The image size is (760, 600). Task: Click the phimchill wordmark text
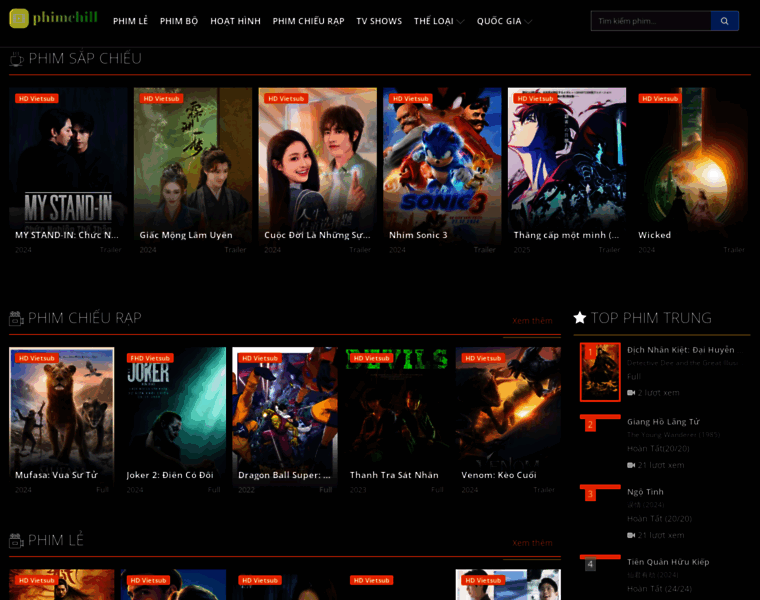(x=65, y=18)
